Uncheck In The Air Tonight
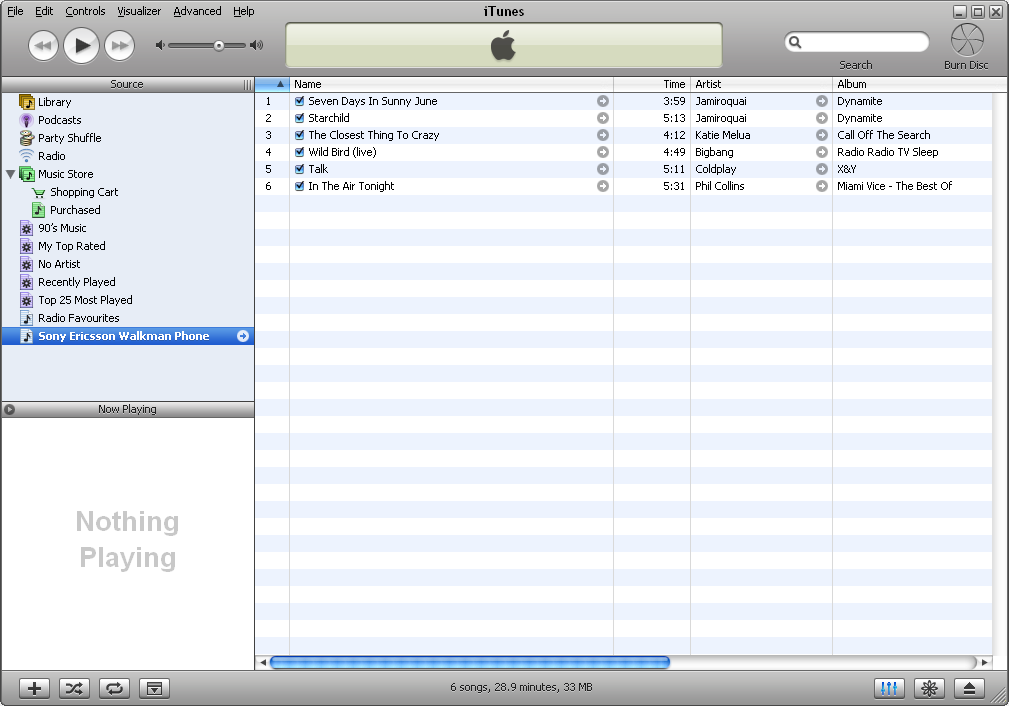 (x=299, y=186)
